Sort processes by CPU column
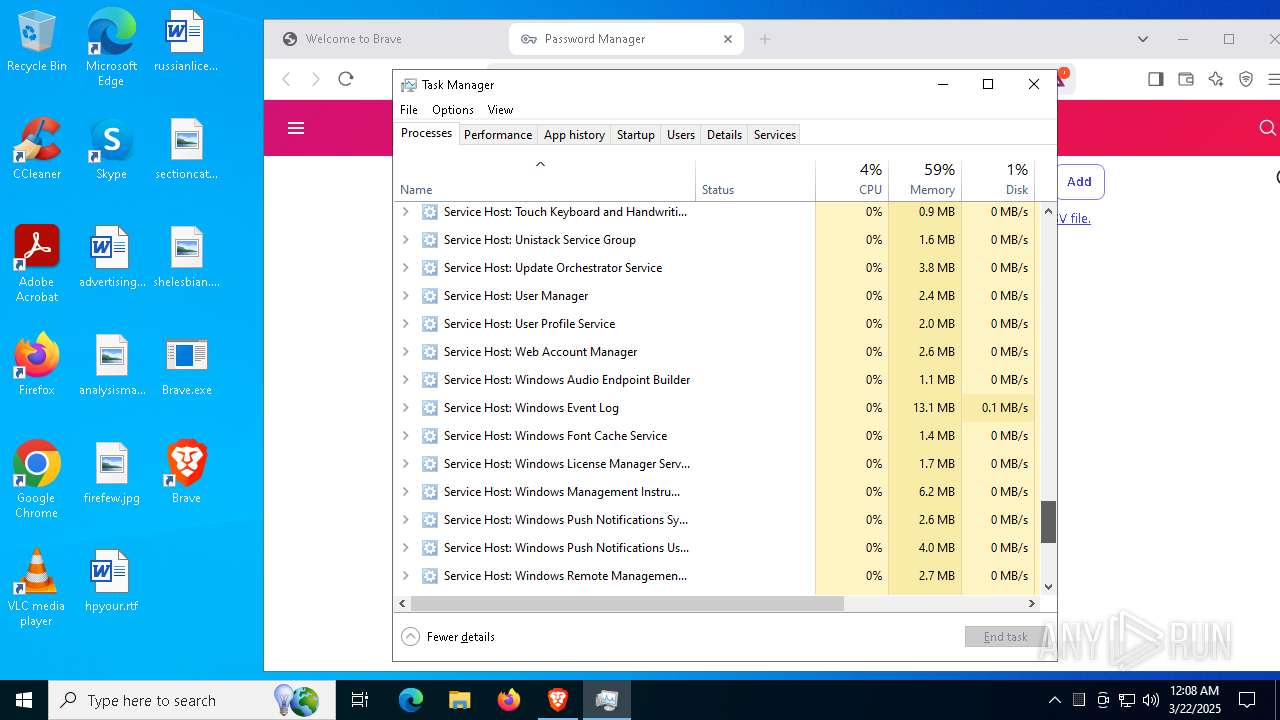1280x720 pixels. coord(852,180)
